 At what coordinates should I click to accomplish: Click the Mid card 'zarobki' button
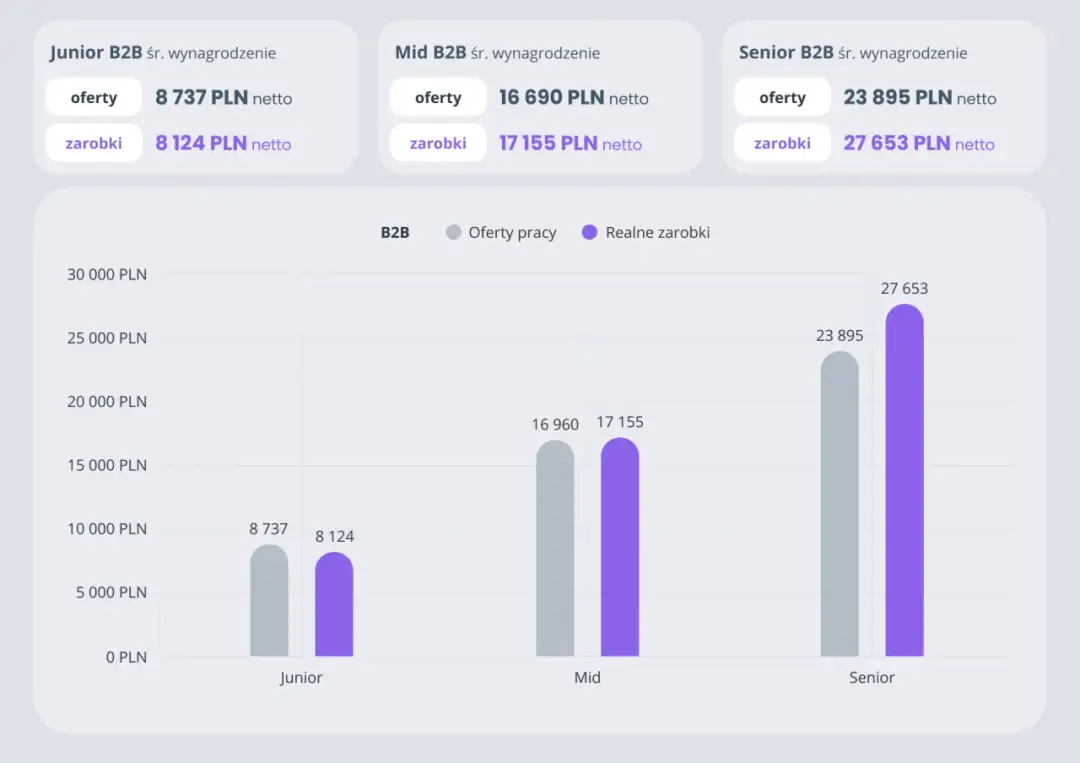(438, 143)
